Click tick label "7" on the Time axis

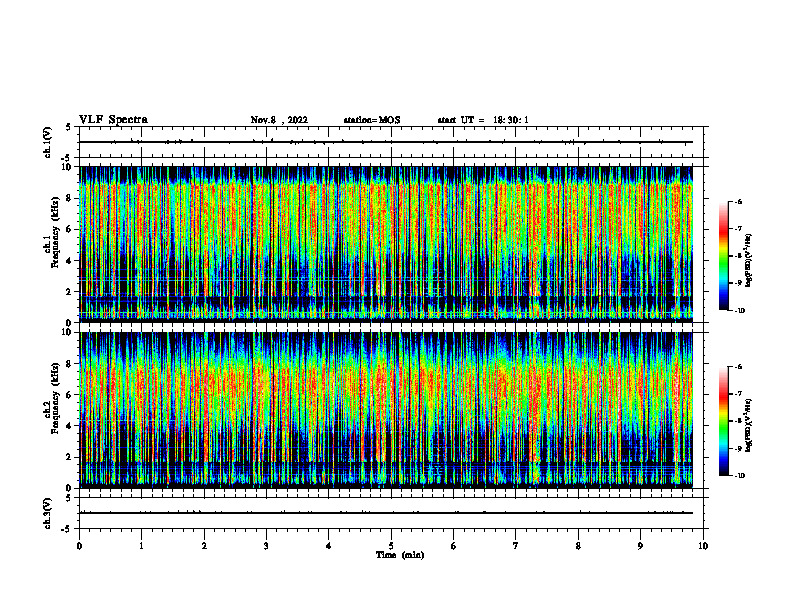516,546
